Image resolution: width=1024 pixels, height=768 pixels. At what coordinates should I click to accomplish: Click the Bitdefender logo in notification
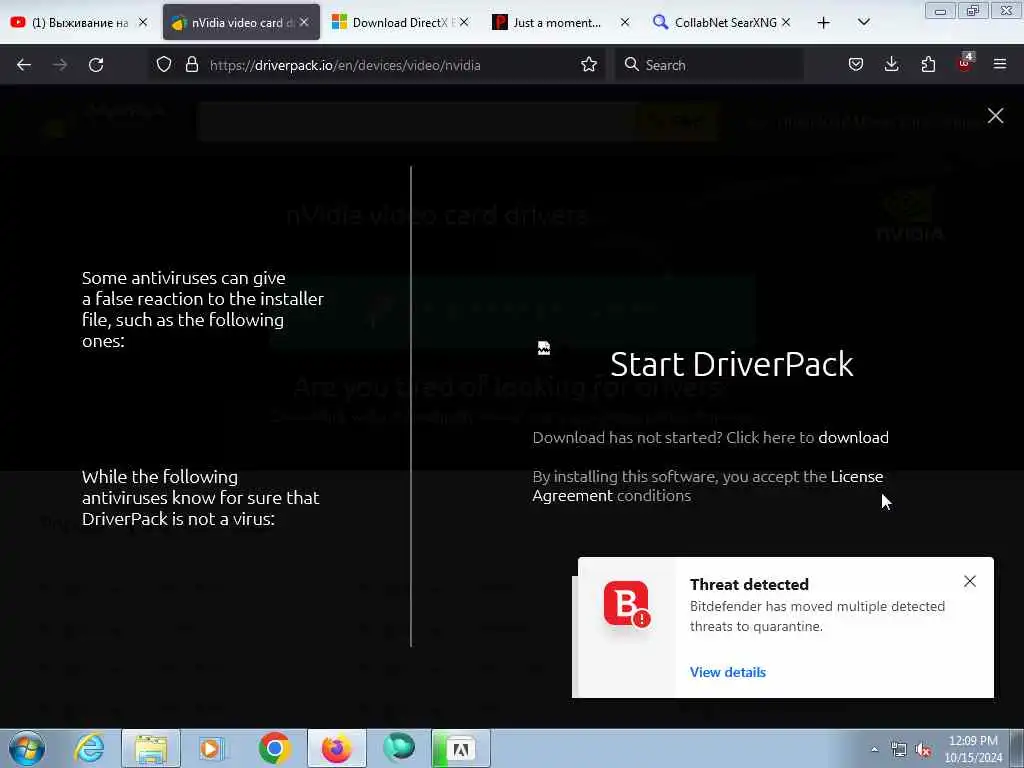coord(627,603)
